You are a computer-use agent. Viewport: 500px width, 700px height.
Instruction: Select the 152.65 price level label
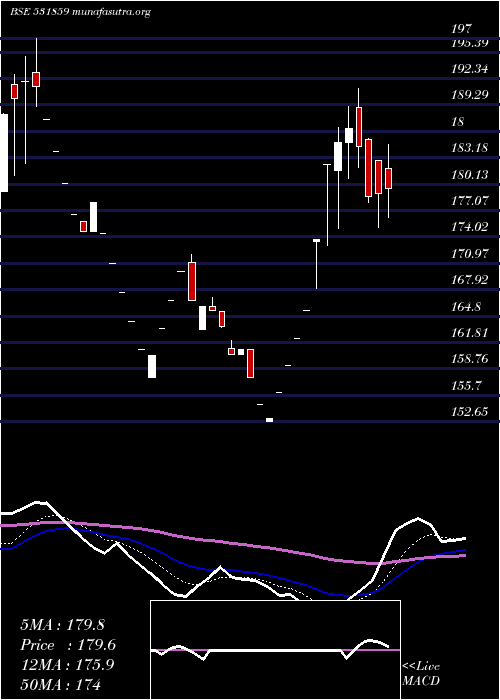tap(470, 412)
